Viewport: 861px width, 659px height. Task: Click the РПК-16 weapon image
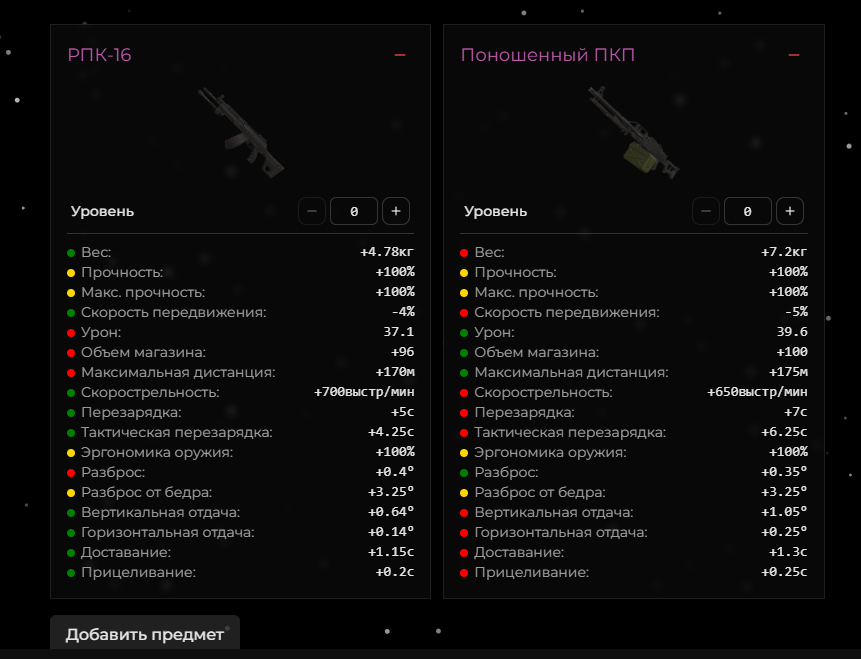click(x=241, y=132)
